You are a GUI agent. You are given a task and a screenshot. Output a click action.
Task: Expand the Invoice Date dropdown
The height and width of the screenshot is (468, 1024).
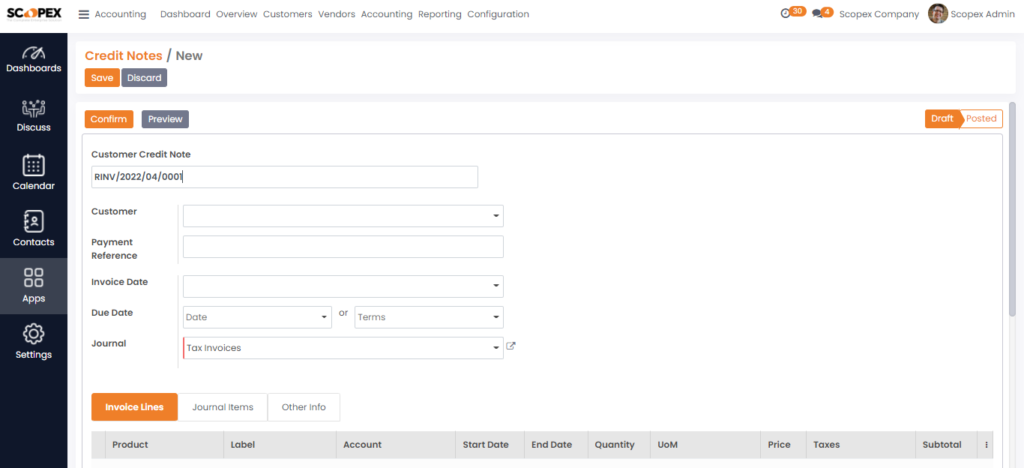(496, 286)
